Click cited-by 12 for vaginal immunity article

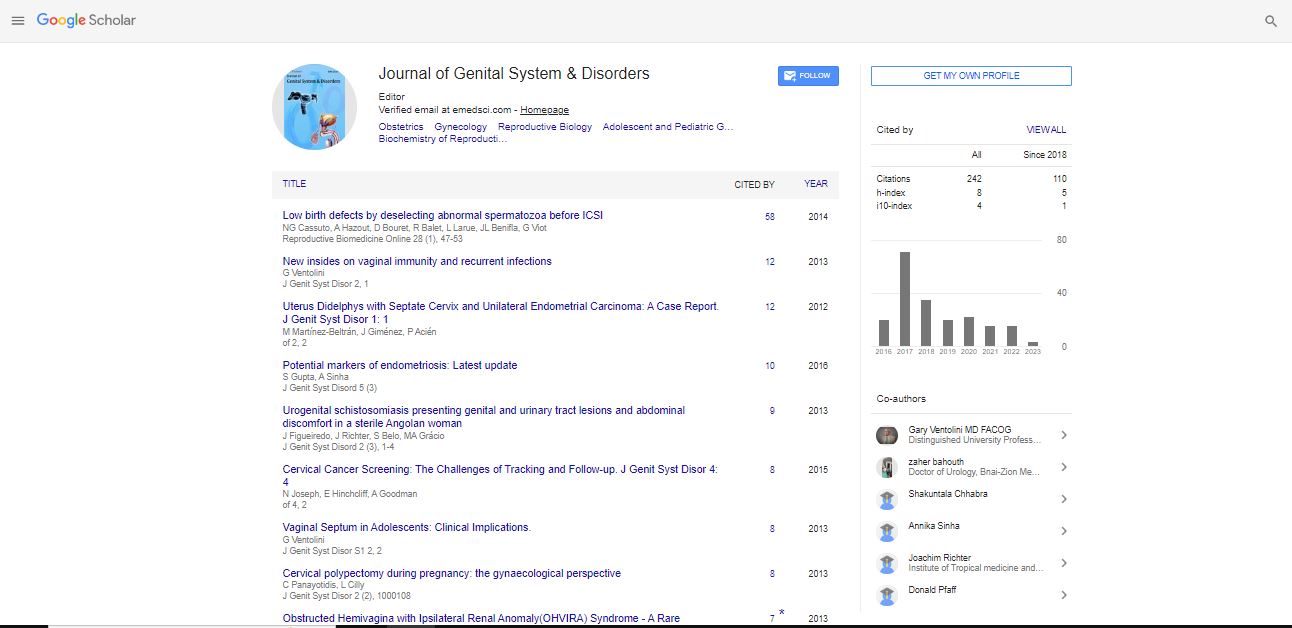click(x=770, y=262)
